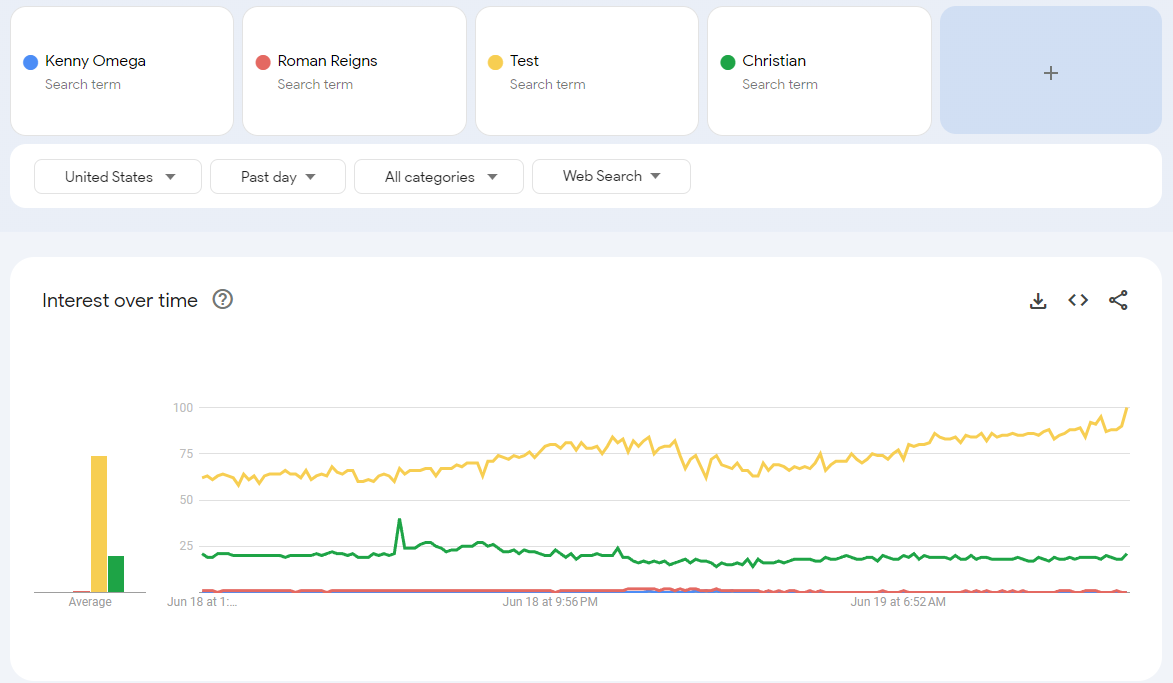Open the United States region dropdown
The image size is (1173, 683).
(x=118, y=177)
